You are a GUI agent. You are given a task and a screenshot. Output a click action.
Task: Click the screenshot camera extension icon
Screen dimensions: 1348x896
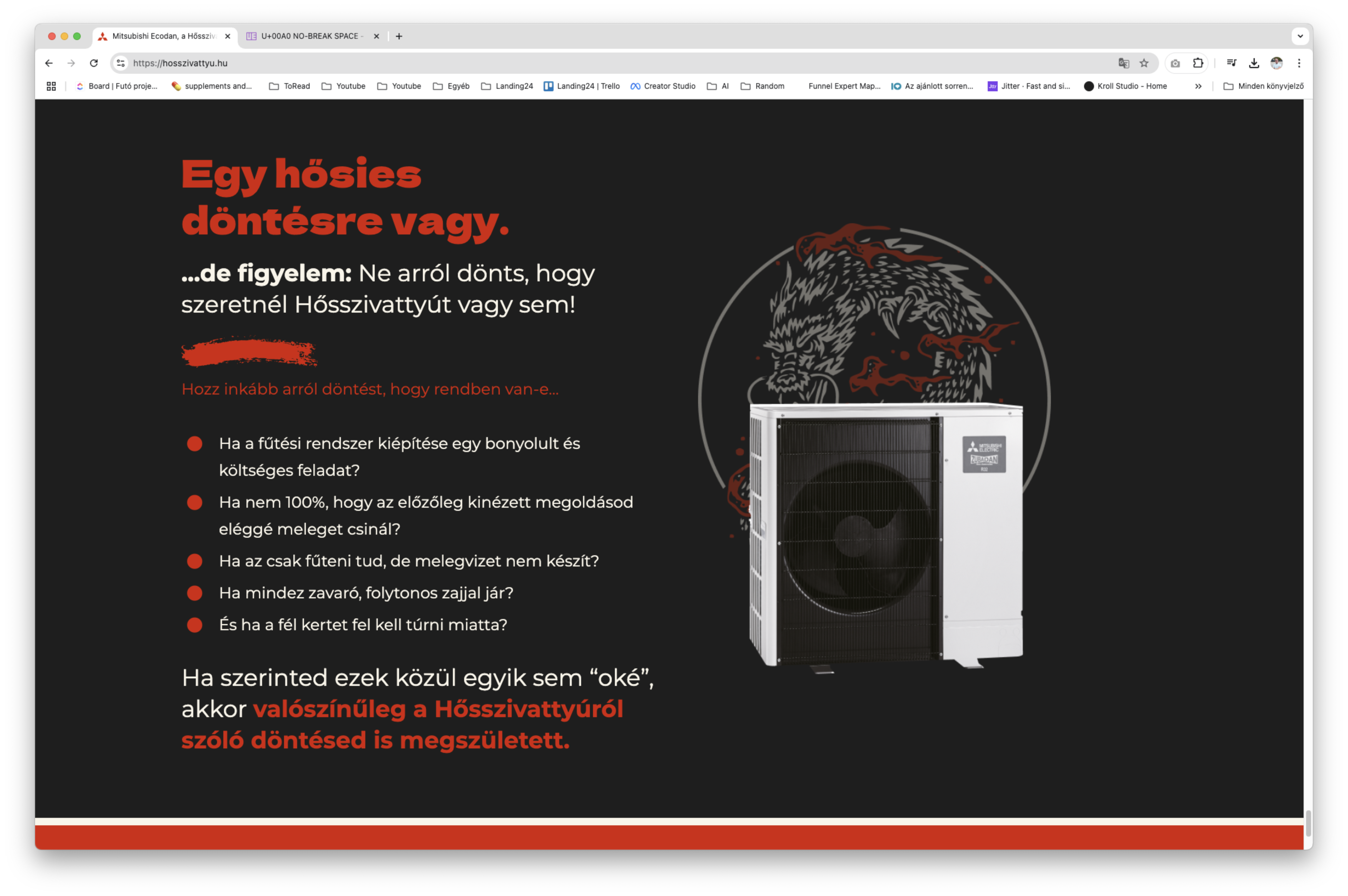[x=1175, y=63]
